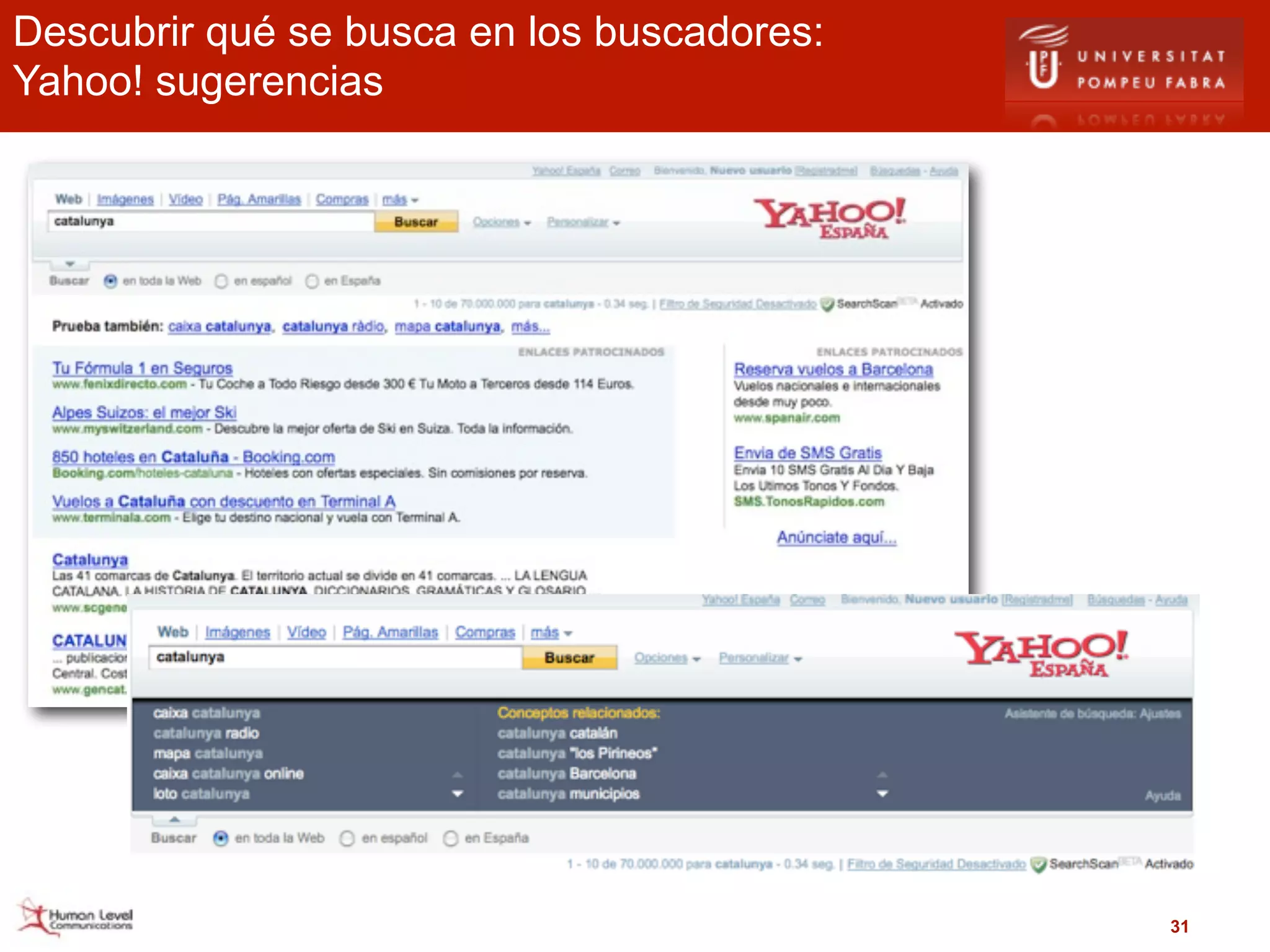The image size is (1270, 952).
Task: Click the Yahoo! España logo in upper window
Action: (831, 218)
